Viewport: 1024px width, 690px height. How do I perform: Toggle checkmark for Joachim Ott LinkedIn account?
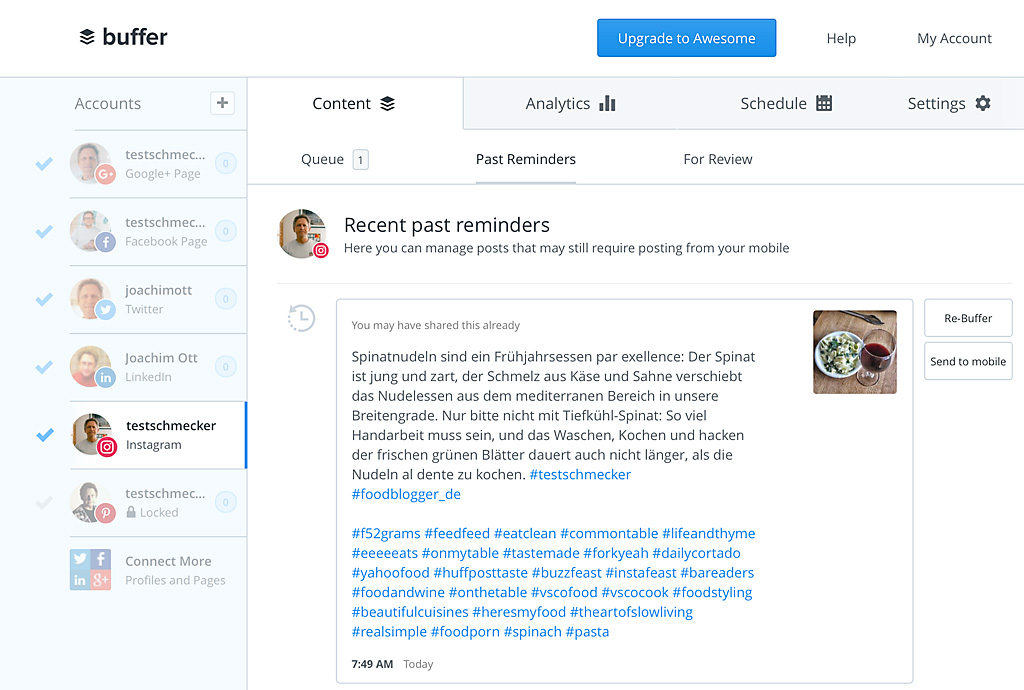pos(44,368)
